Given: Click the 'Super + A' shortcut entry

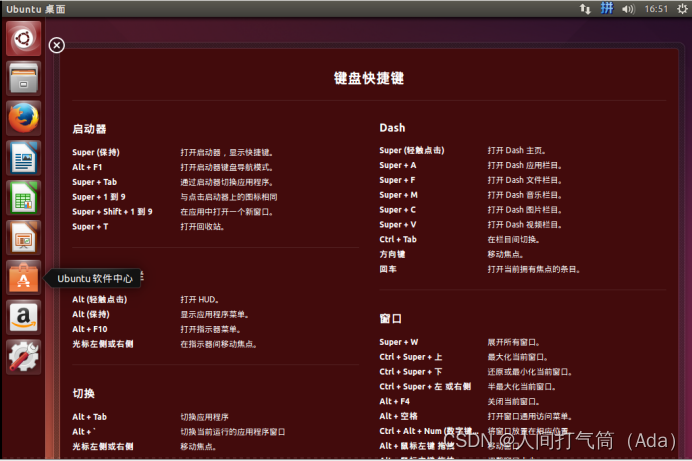Looking at the screenshot, I should pos(398,165).
